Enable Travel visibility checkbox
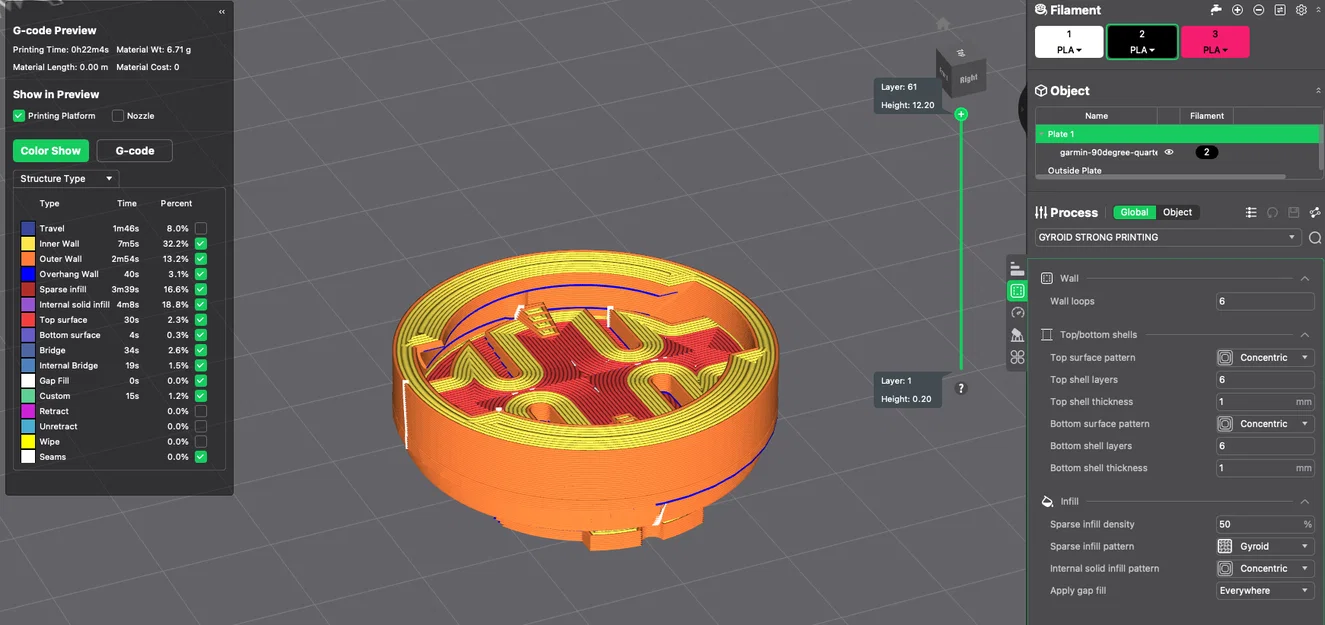1325x625 pixels. pos(201,228)
